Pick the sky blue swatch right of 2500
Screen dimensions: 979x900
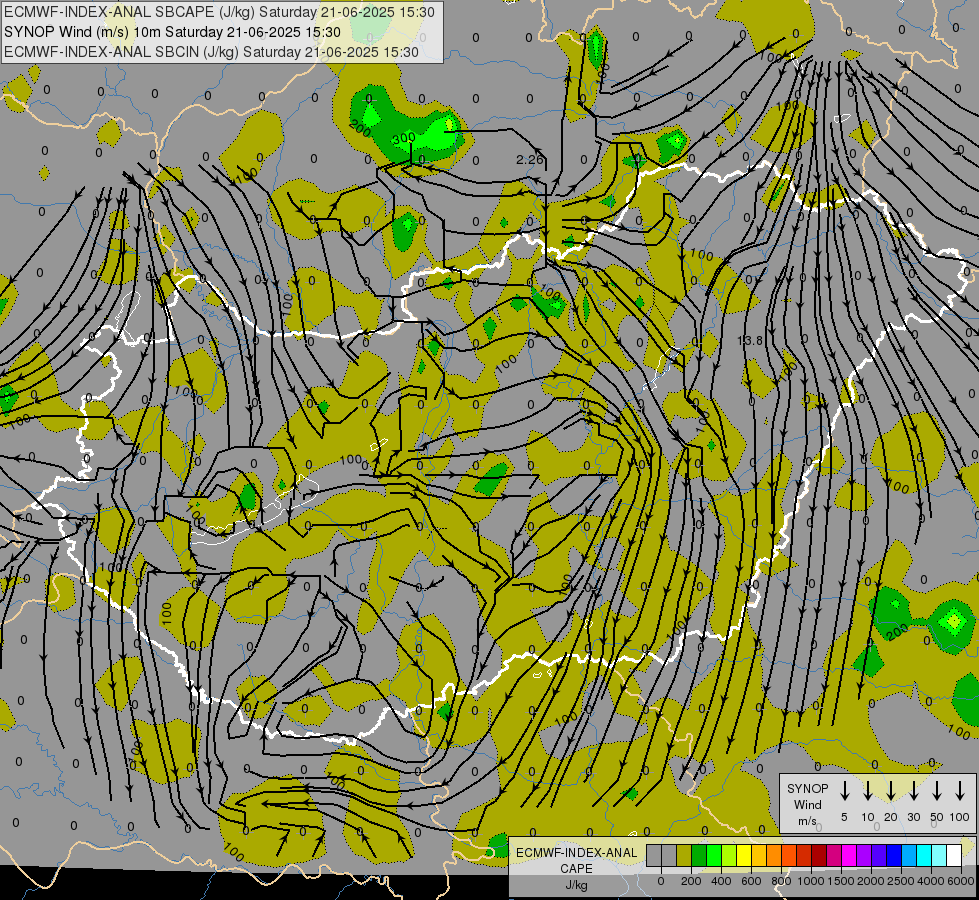tap(910, 855)
